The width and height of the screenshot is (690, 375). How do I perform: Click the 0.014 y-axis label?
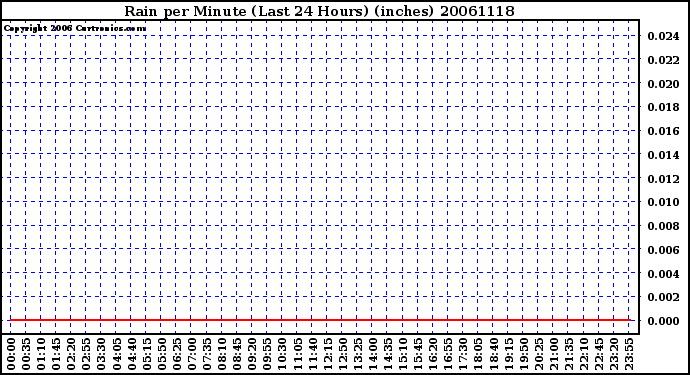663,155
